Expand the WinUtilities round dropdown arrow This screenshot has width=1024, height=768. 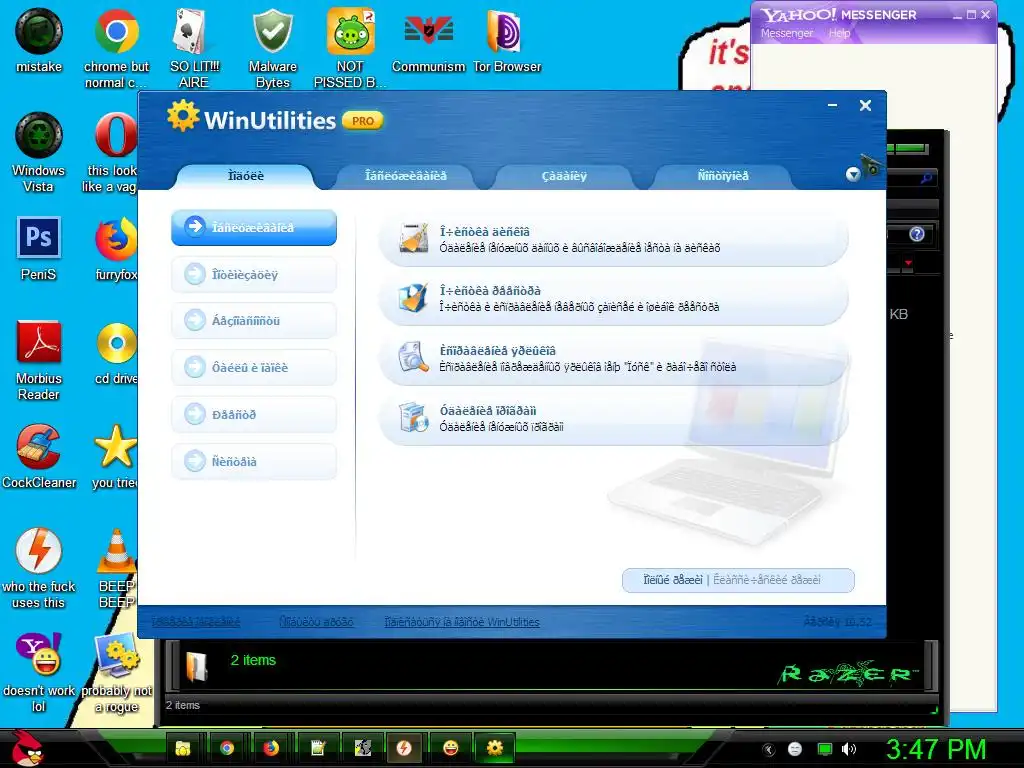click(852, 174)
